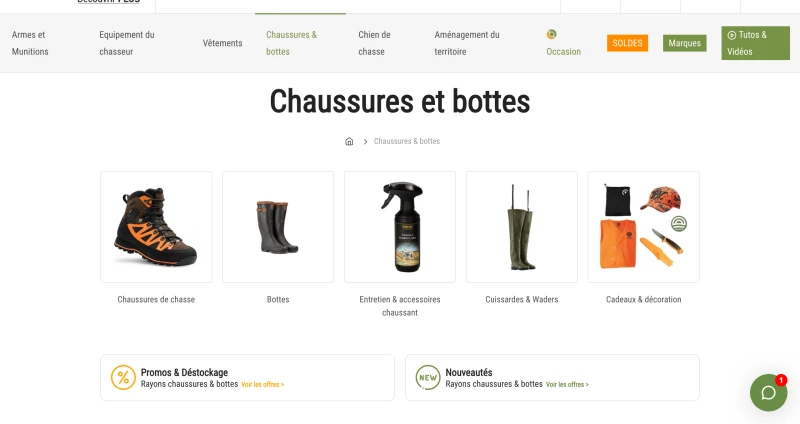Image resolution: width=800 pixels, height=424 pixels.
Task: Click Entretien & accessoires chaussant label
Action: pos(400,306)
